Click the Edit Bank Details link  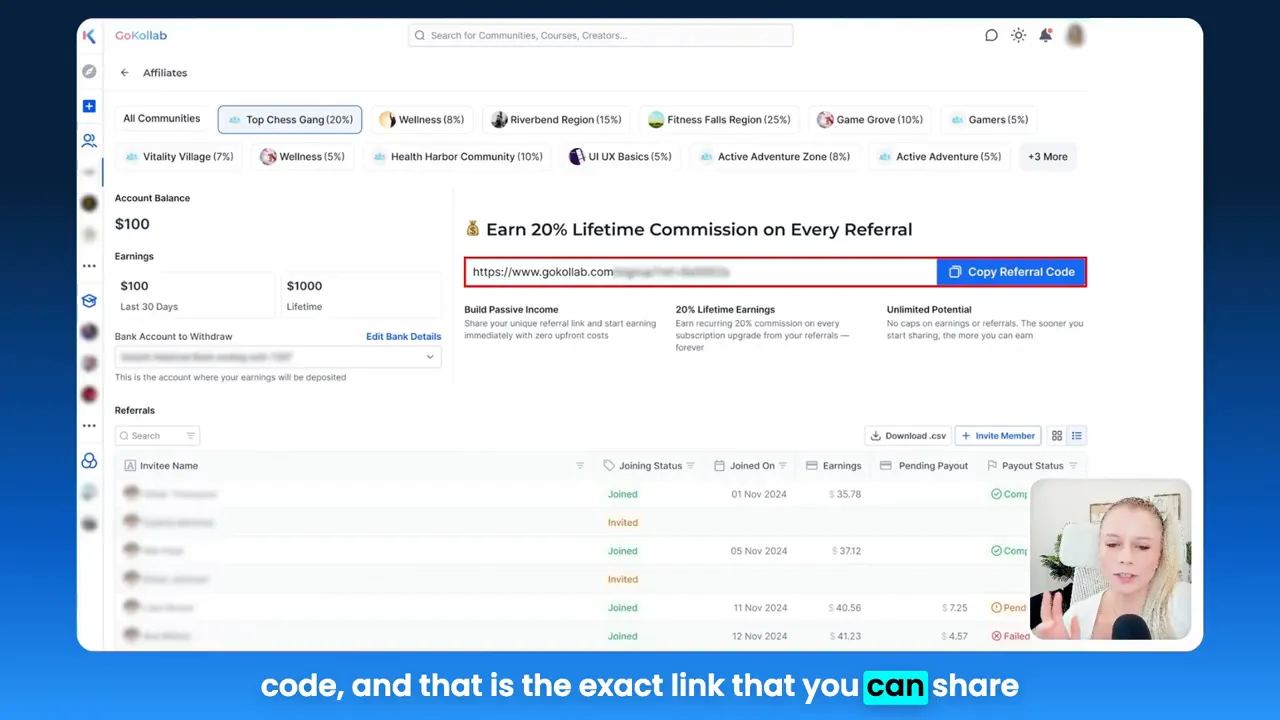[403, 337]
